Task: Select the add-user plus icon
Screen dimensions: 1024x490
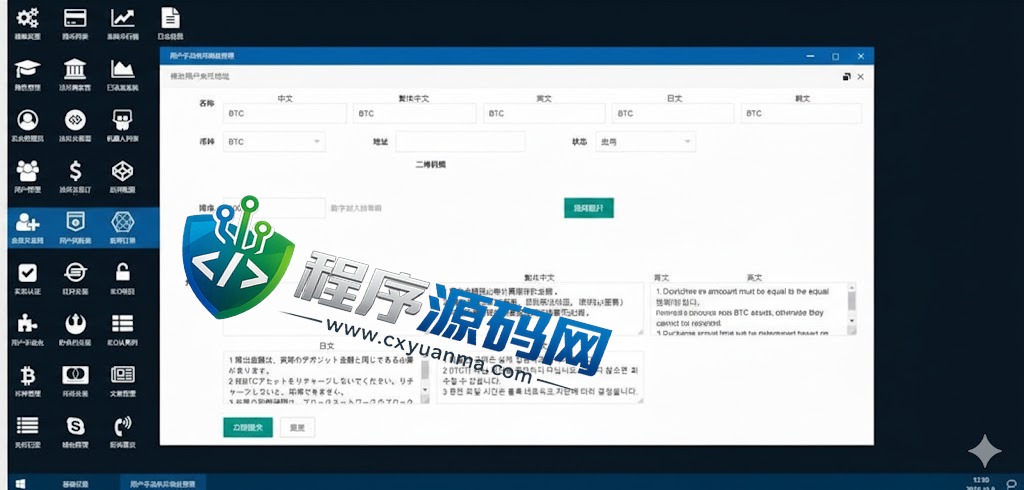Action: (x=27, y=222)
